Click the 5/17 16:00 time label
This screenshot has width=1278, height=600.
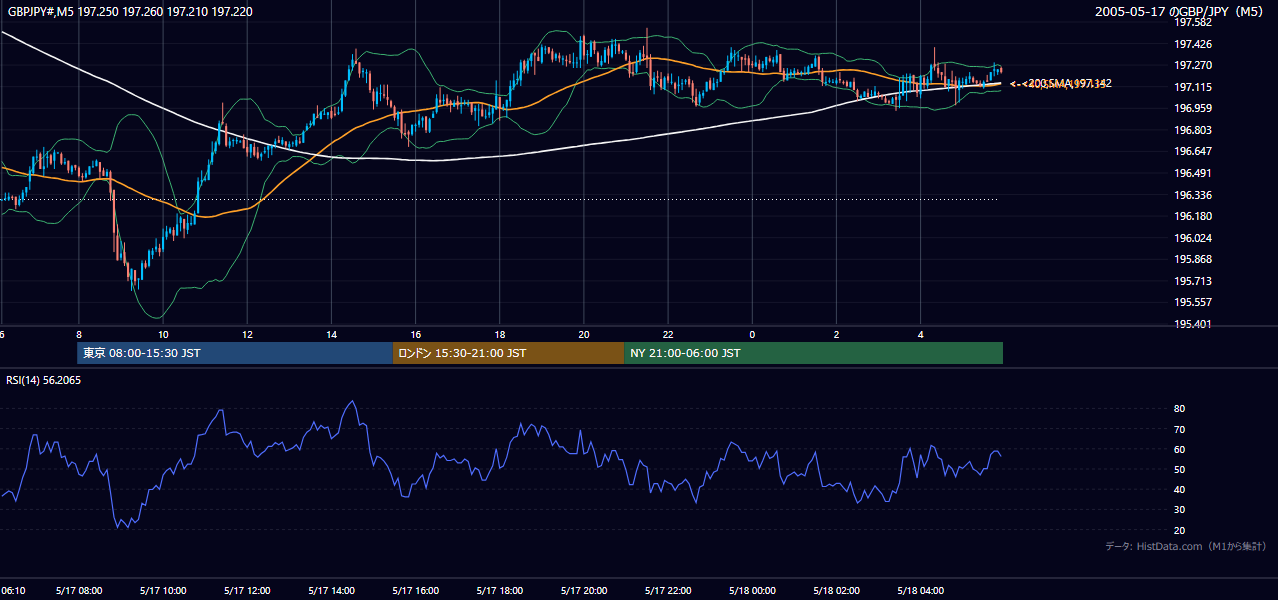(415, 591)
